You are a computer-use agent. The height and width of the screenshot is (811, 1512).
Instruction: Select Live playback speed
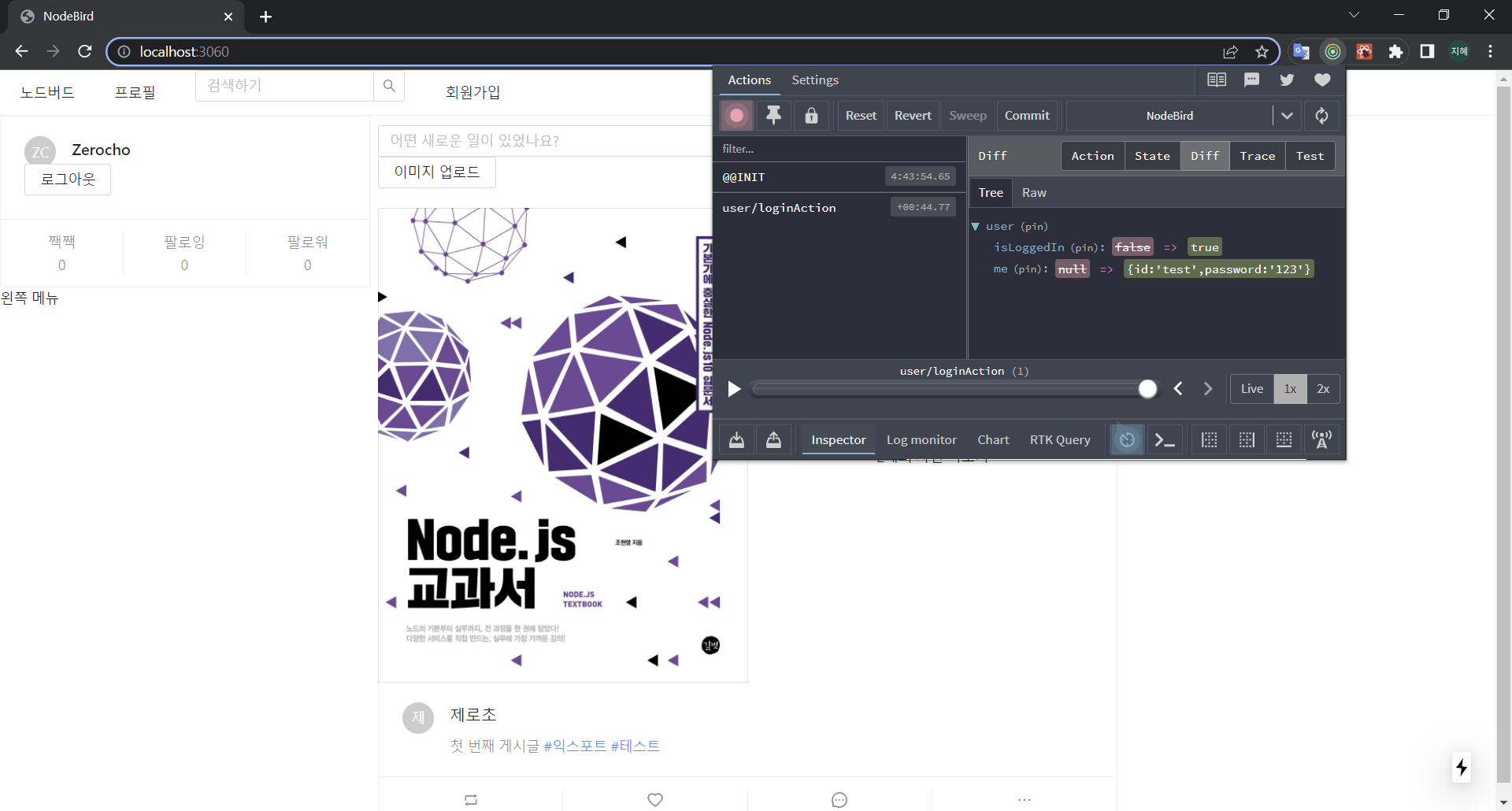(x=1252, y=389)
